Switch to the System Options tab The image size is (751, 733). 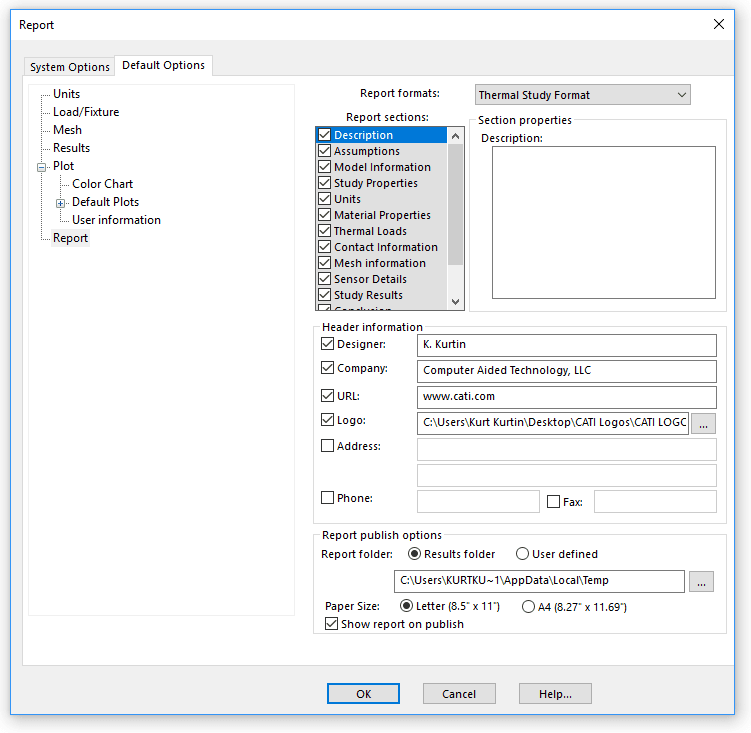point(70,67)
